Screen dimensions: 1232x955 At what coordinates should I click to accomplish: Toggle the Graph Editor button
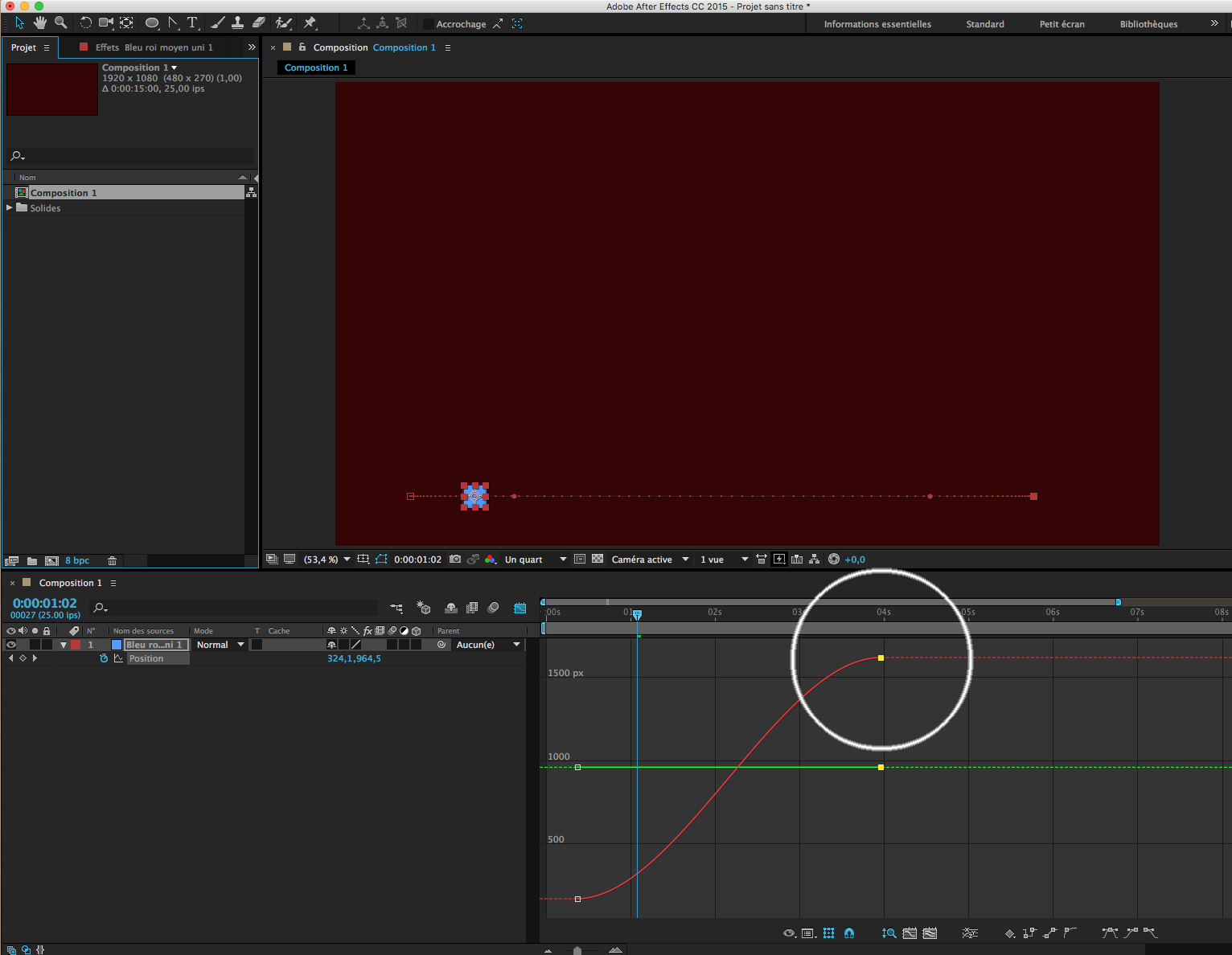pos(520,608)
